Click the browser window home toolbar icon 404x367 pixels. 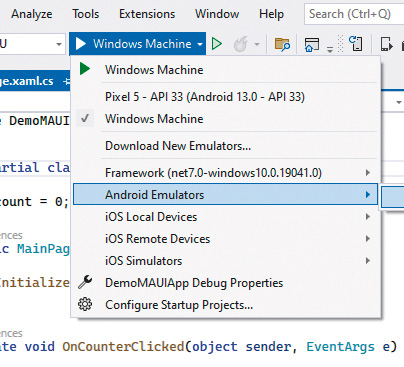[x=312, y=44]
